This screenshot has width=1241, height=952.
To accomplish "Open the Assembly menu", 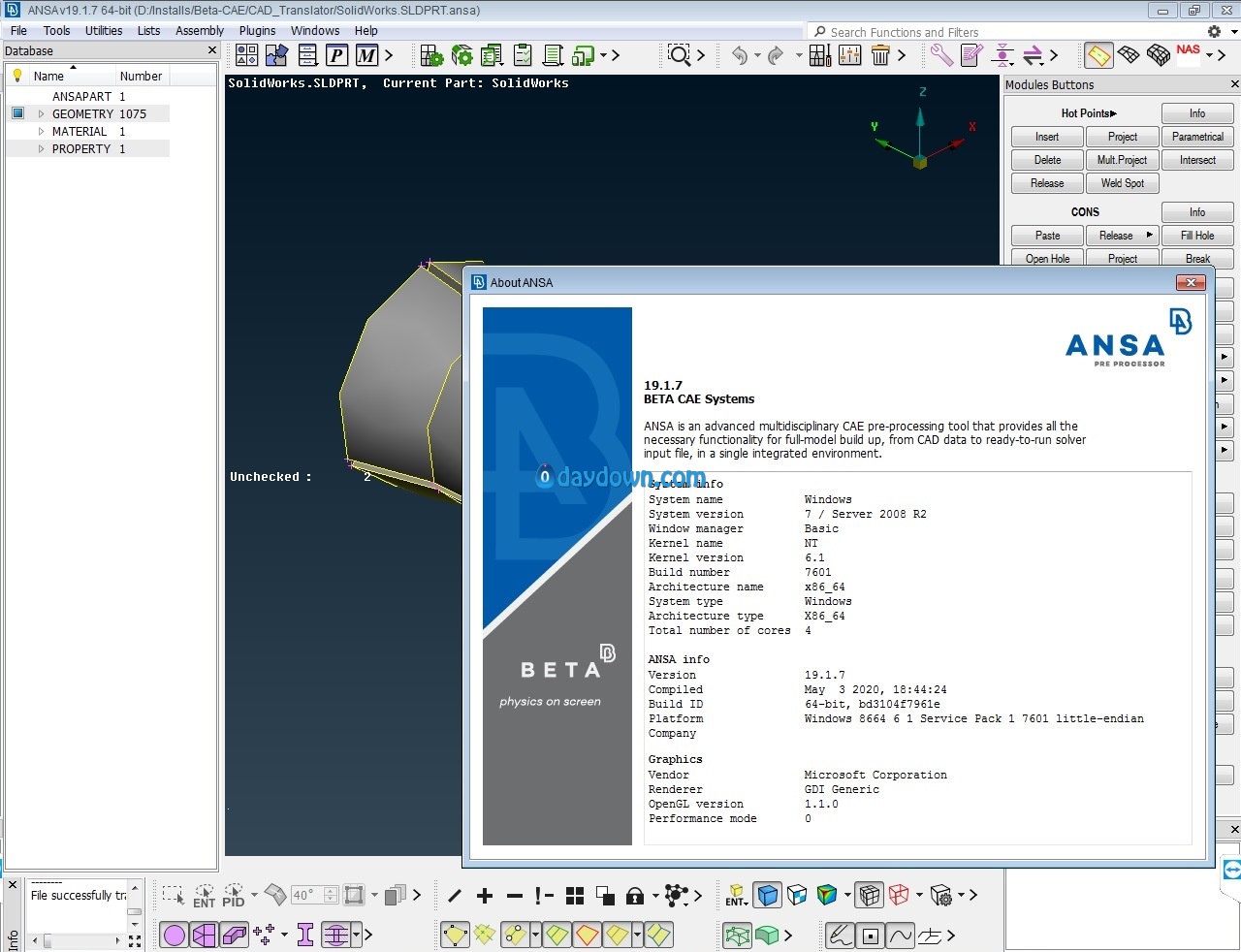I will coord(200,30).
